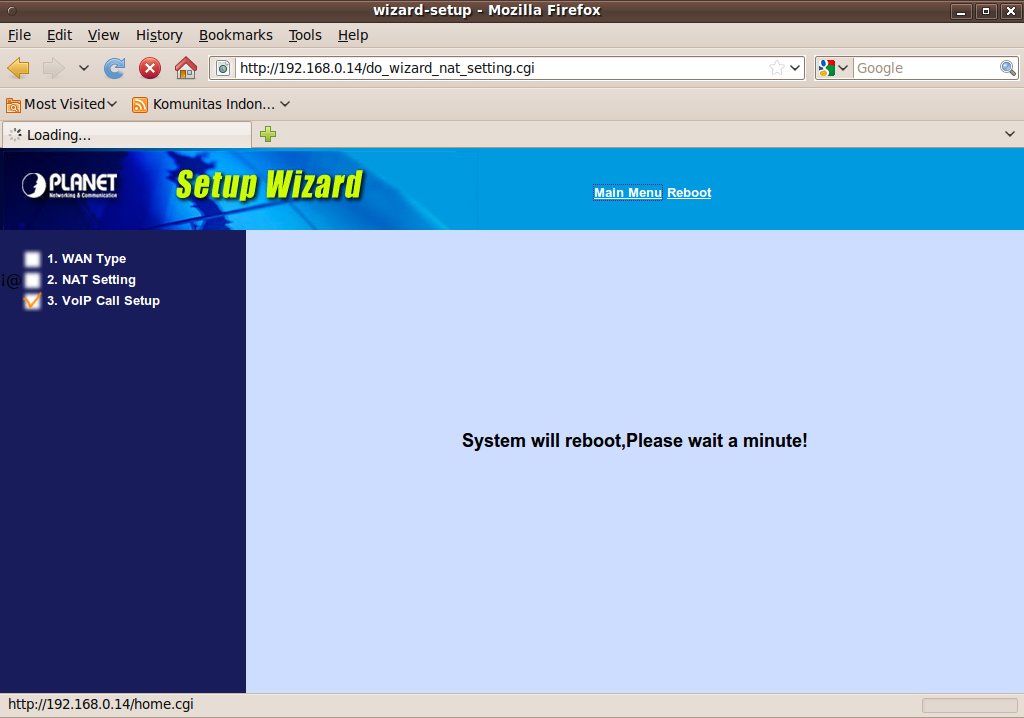Image resolution: width=1024 pixels, height=718 pixels.
Task: Open the recent pages history dropdown
Action: point(84,68)
